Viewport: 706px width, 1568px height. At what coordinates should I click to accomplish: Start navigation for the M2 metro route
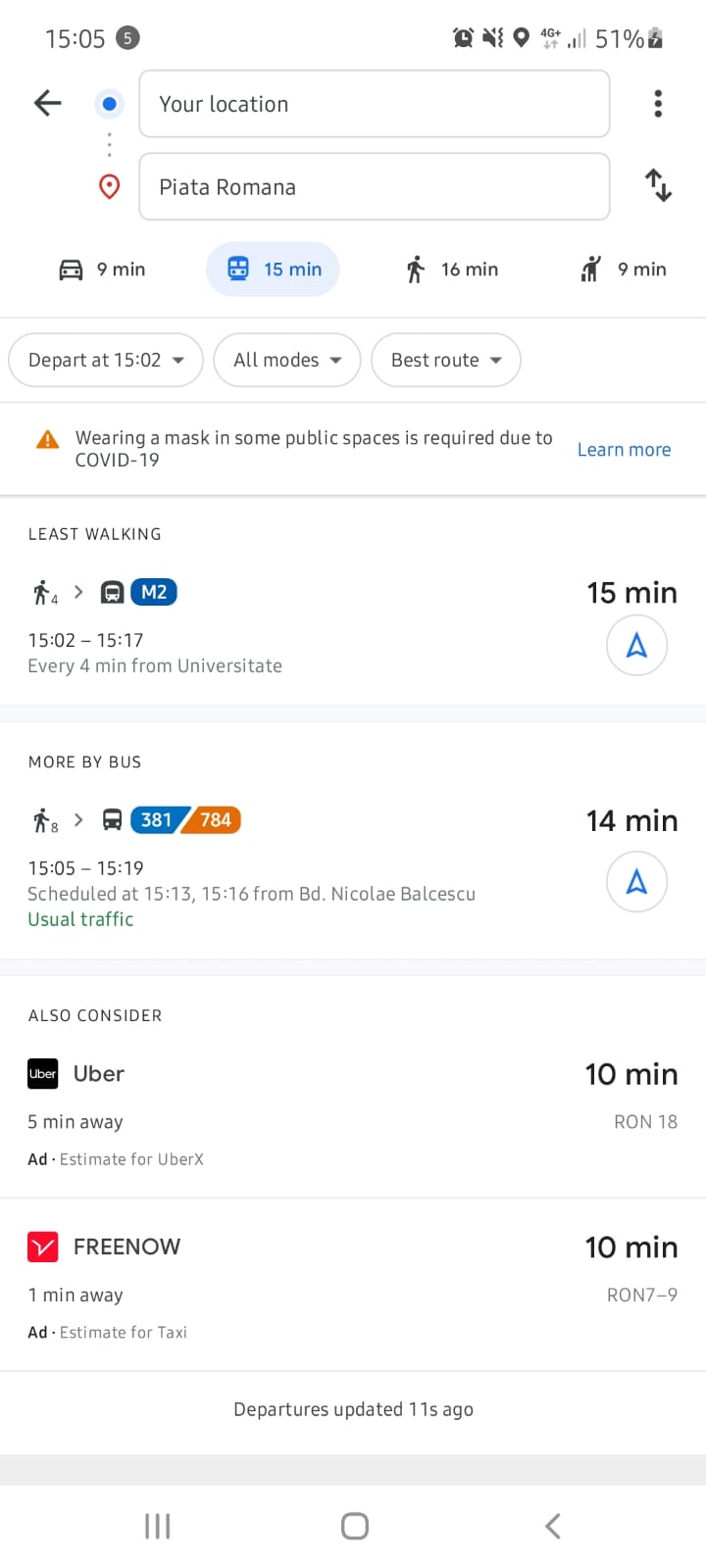pyautogui.click(x=636, y=645)
